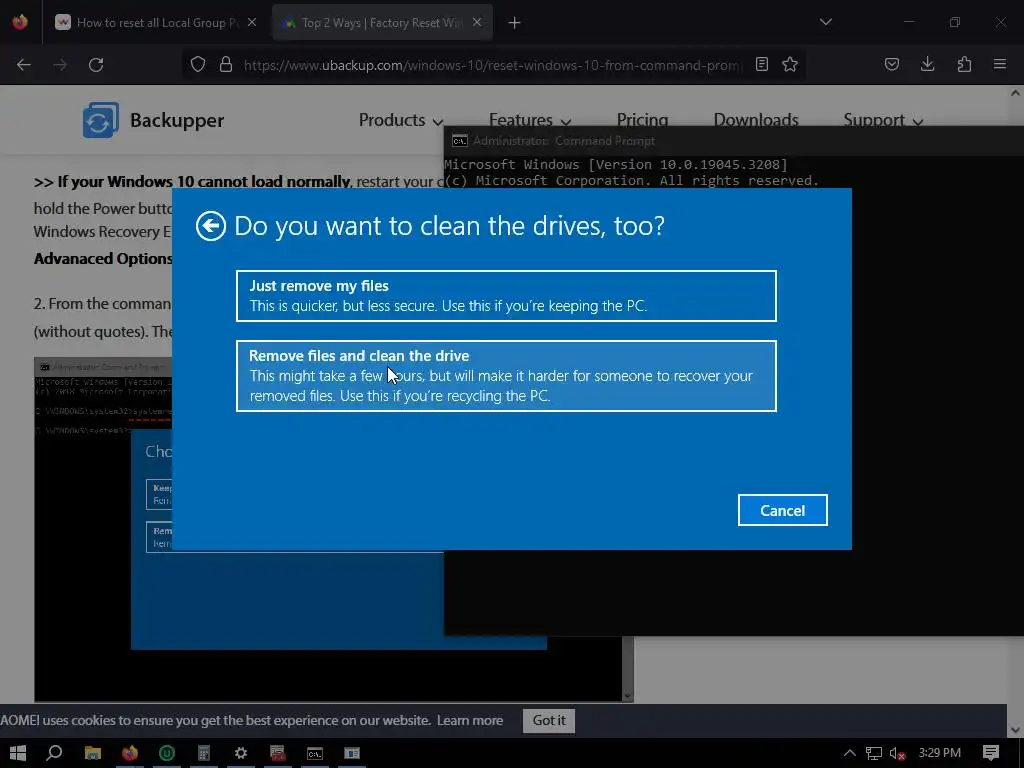Open Windows taskbar search

pos(54,753)
